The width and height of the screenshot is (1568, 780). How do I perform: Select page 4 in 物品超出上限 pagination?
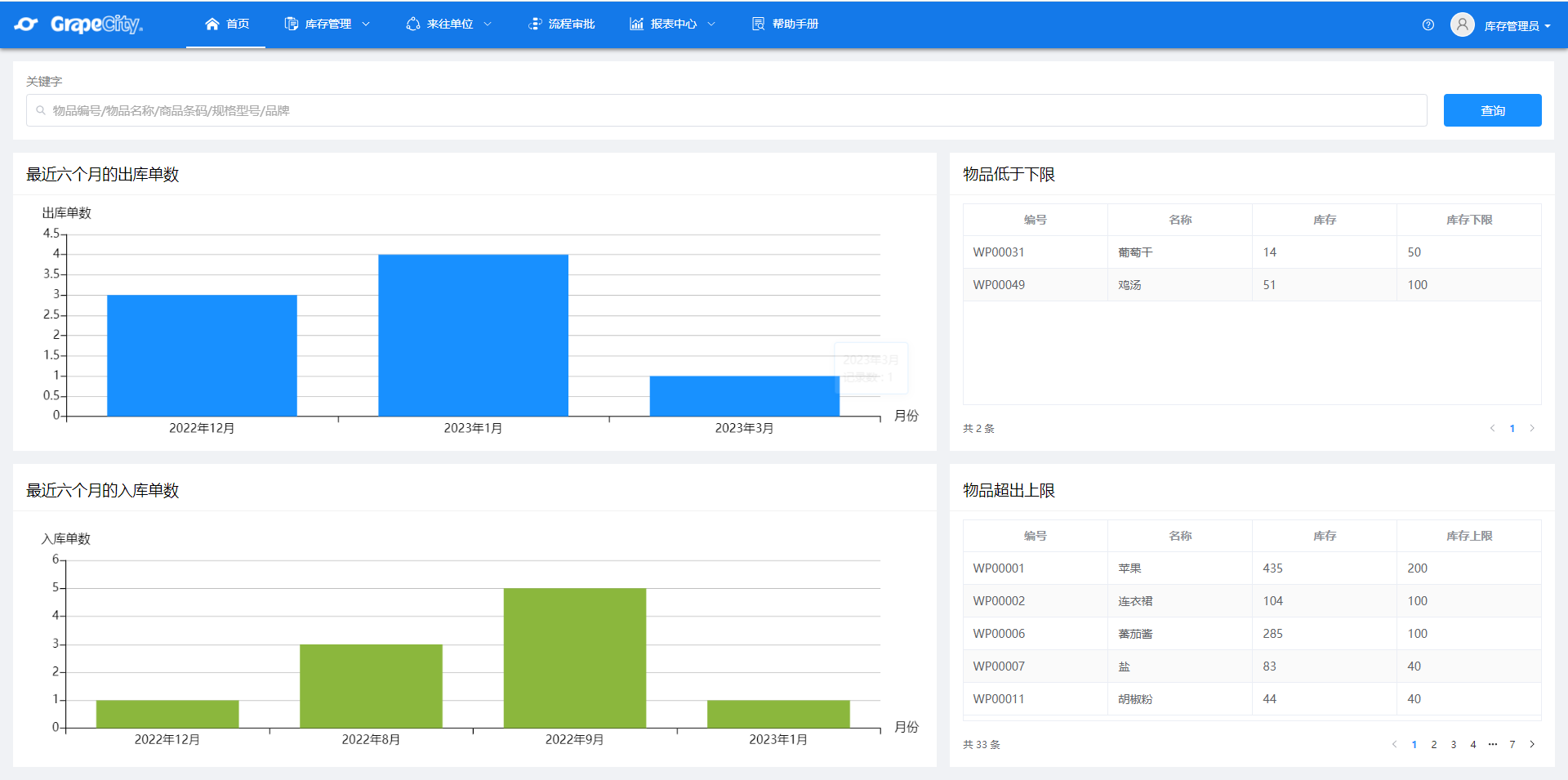click(1473, 744)
